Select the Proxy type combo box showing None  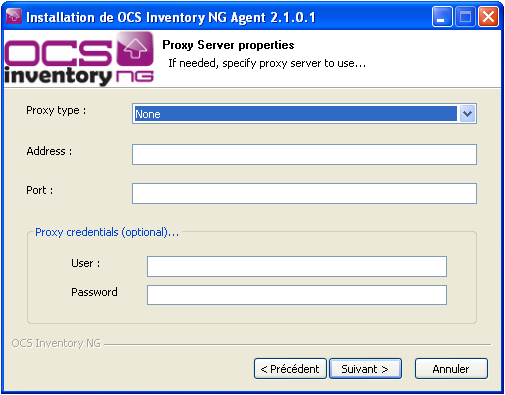(304, 114)
